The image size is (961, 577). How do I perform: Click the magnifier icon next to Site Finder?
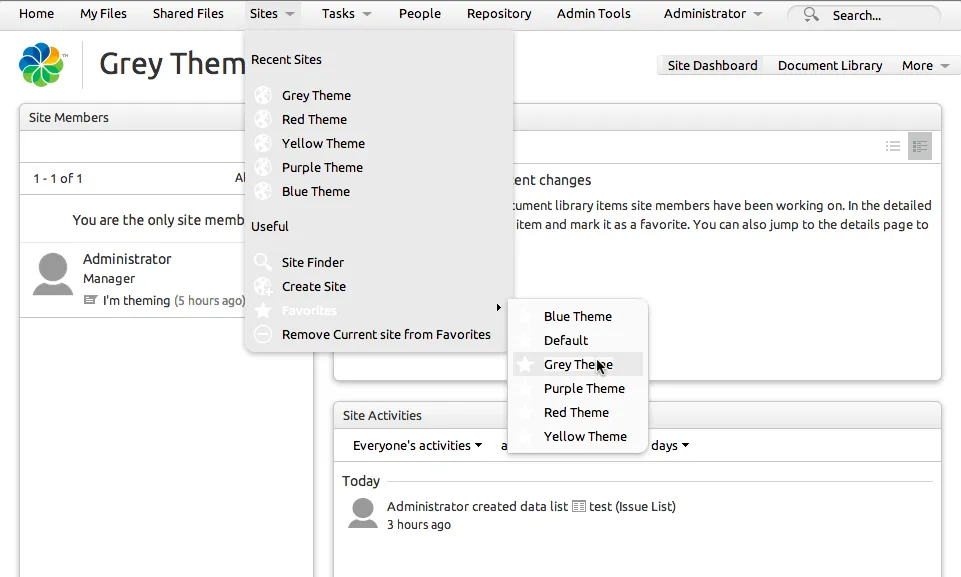click(263, 262)
